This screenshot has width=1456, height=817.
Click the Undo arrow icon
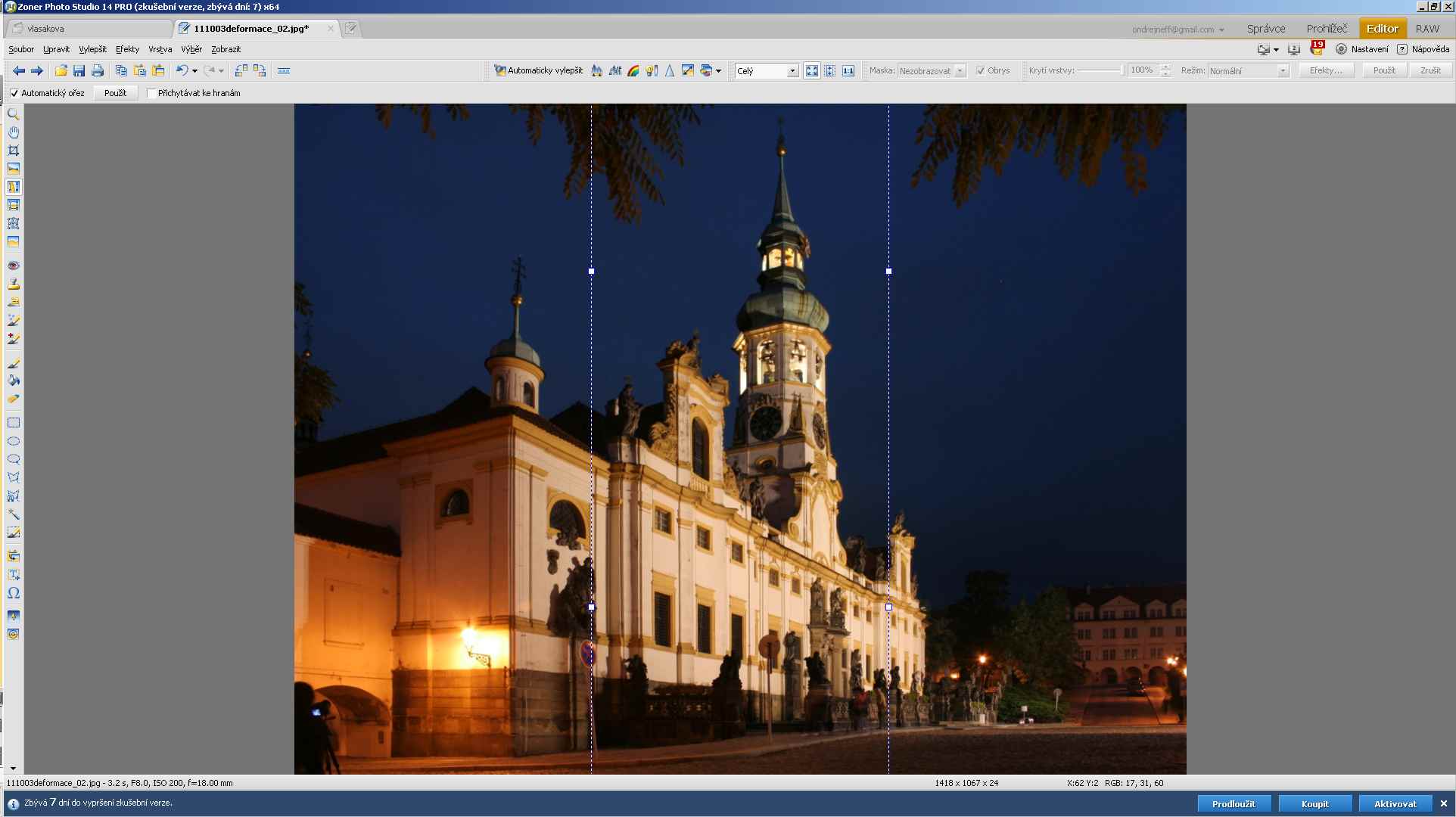[182, 70]
